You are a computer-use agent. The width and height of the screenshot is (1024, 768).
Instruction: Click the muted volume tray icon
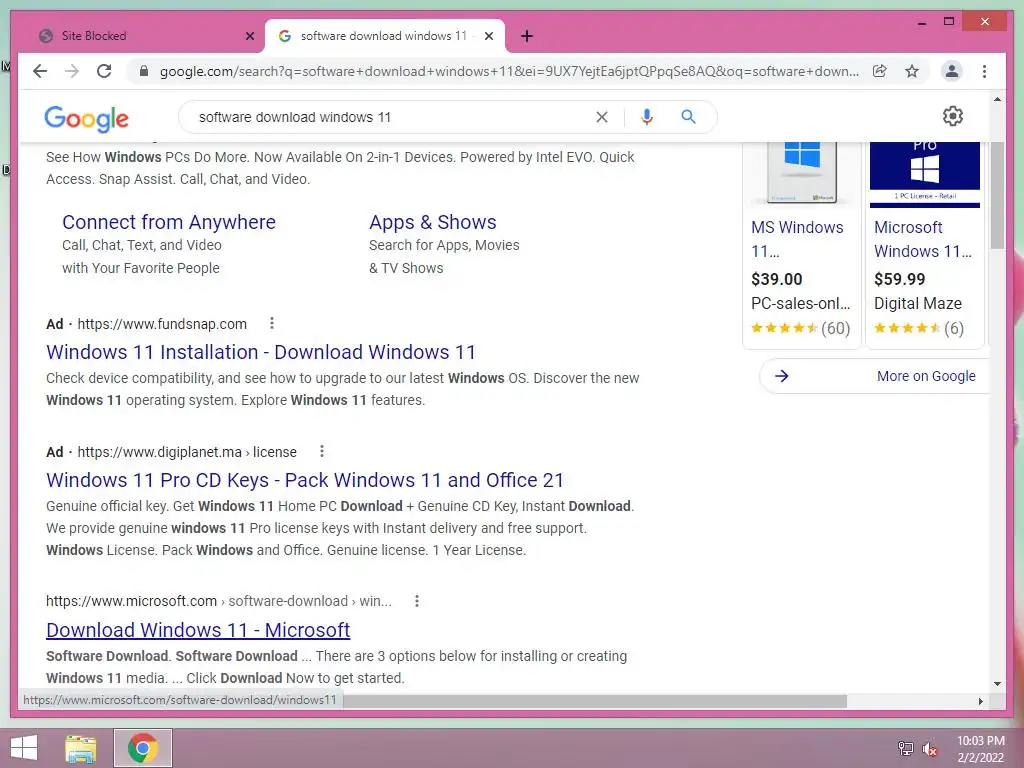(x=929, y=748)
